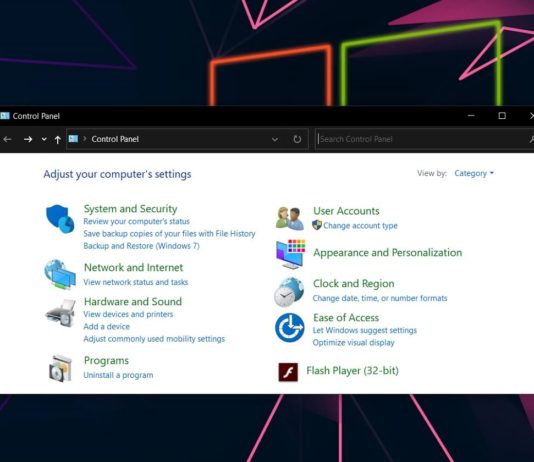Minimize the Control Panel window
The image size is (534, 462).
coord(471,116)
